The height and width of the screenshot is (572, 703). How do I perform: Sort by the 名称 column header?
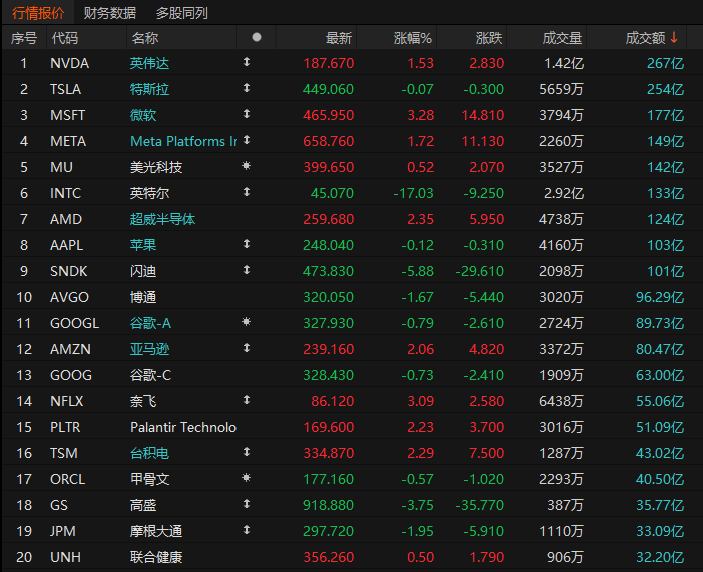(144, 38)
